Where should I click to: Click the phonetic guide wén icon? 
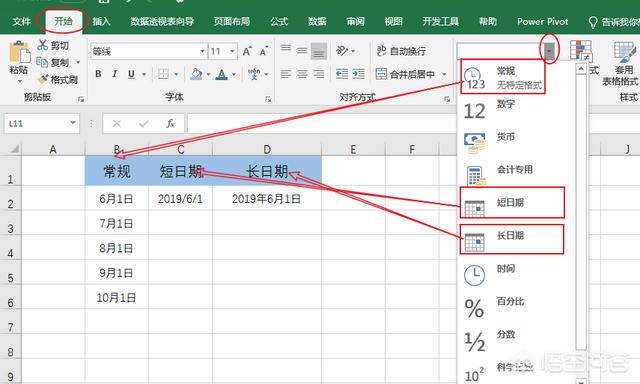[x=254, y=74]
